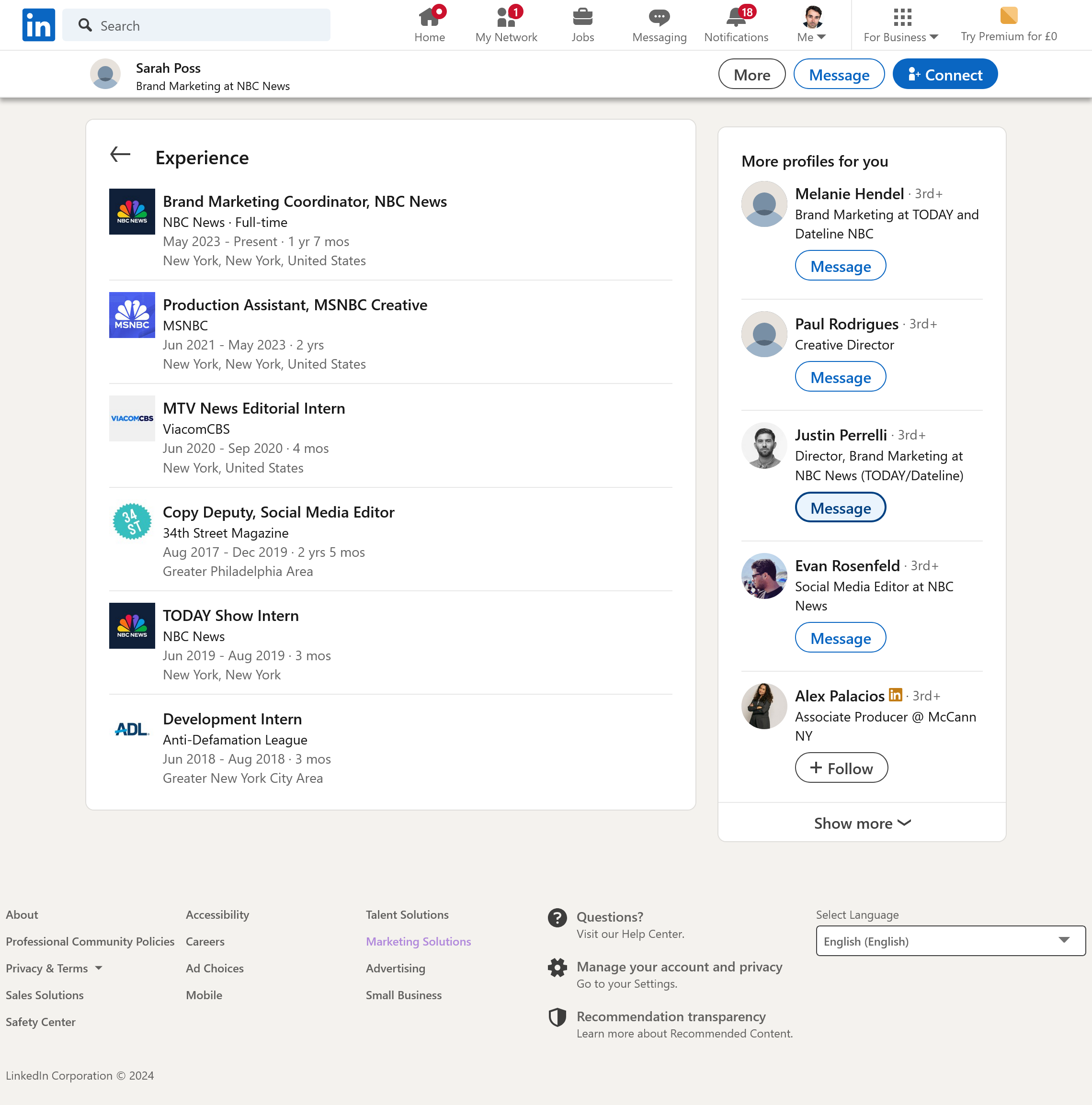Click the NBC News logo for TODAY Show Intern
Screen dimensions: 1092x1105
(132, 626)
